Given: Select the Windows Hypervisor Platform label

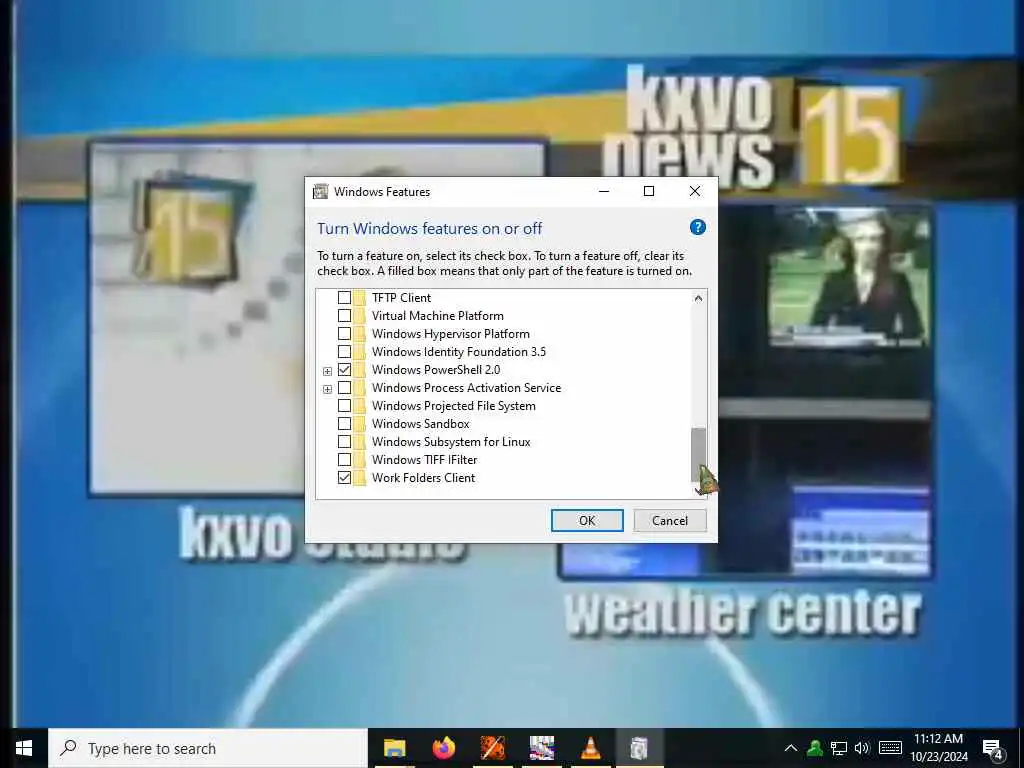Looking at the screenshot, I should [451, 334].
